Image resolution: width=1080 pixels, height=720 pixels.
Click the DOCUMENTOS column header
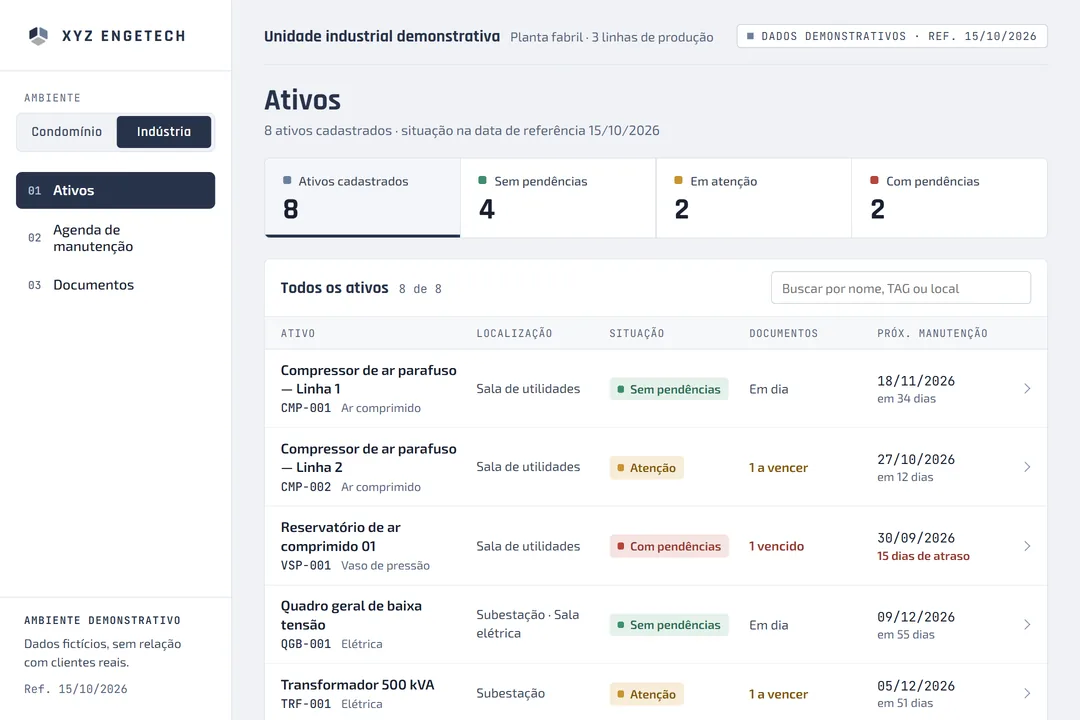[x=784, y=333]
